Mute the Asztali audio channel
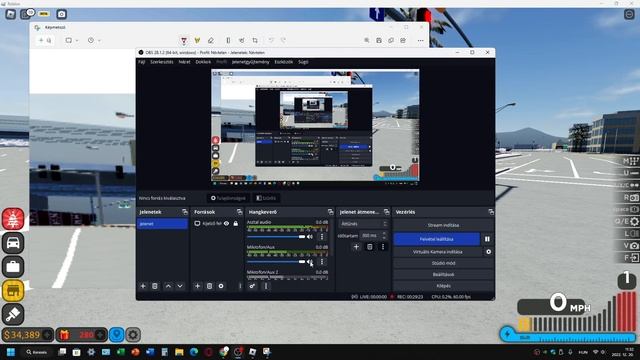The height and width of the screenshot is (360, 640). (310, 237)
